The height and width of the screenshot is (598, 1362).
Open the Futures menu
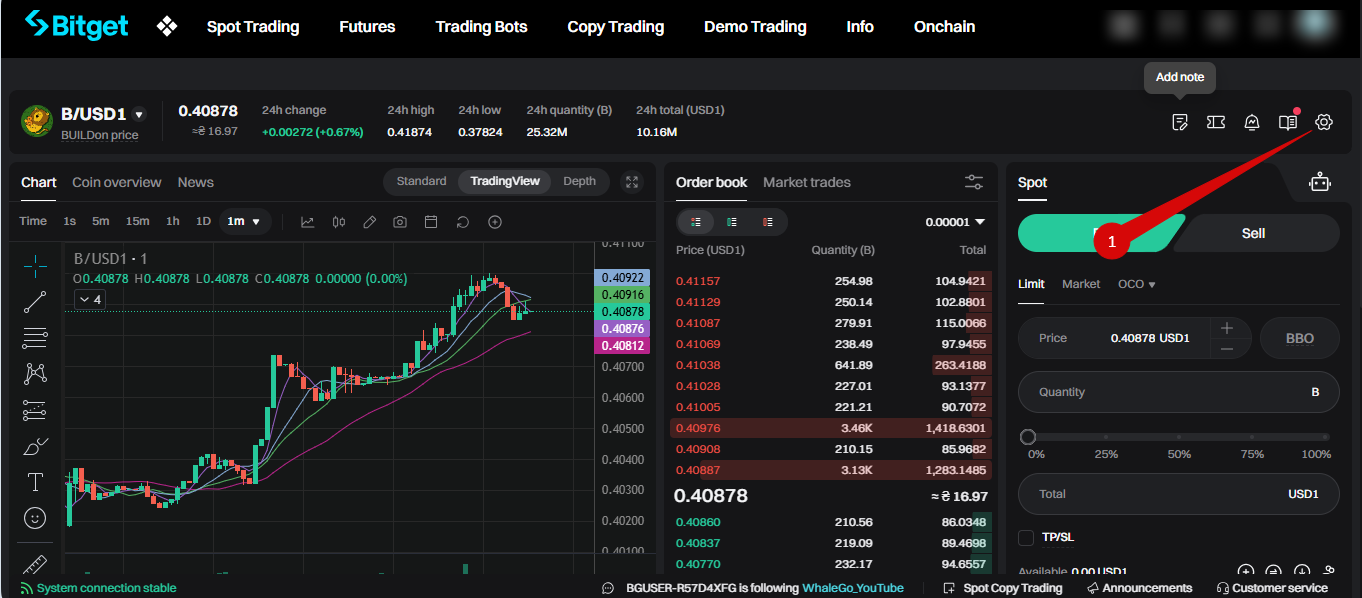tap(367, 27)
